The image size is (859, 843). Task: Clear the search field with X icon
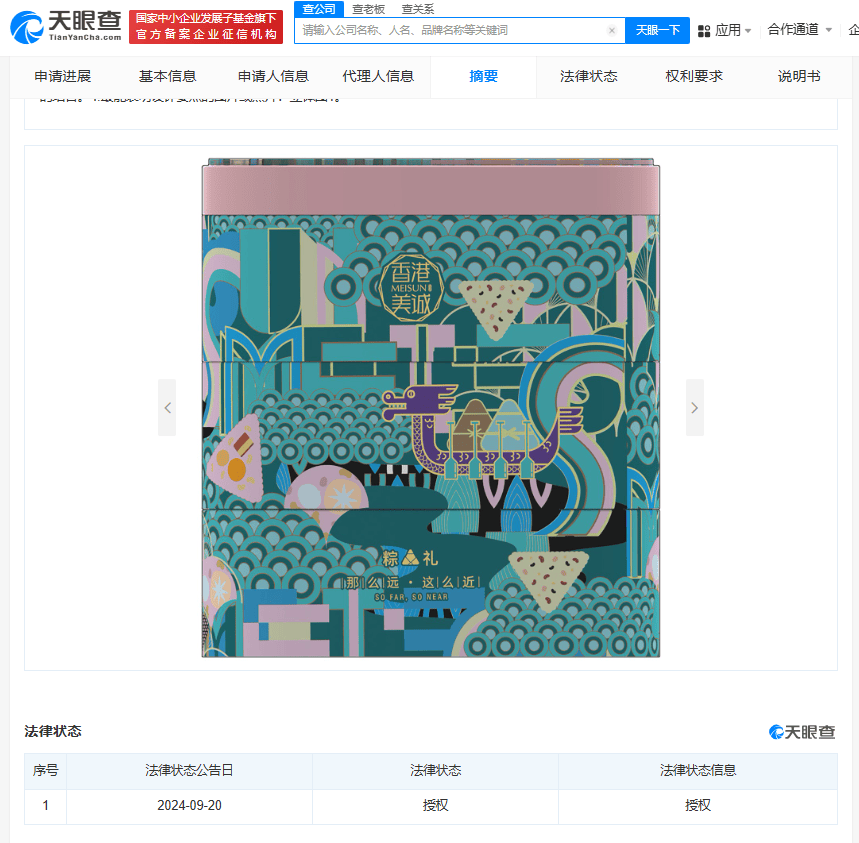612,31
